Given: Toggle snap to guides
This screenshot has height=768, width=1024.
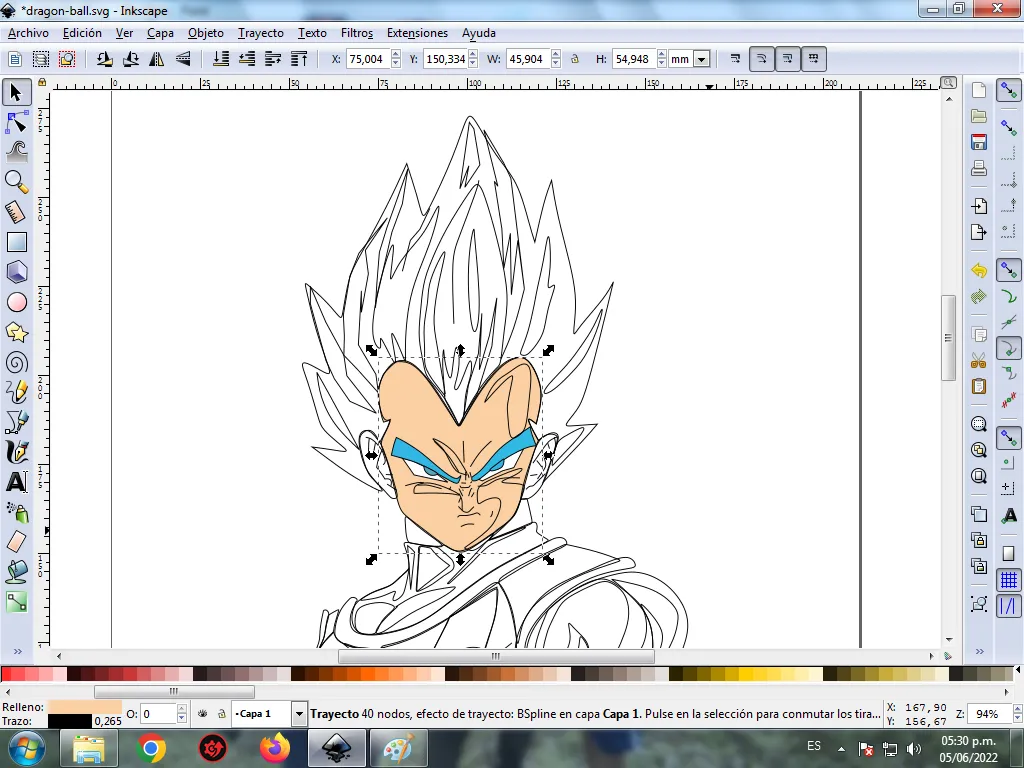Looking at the screenshot, I should pos(1008,606).
